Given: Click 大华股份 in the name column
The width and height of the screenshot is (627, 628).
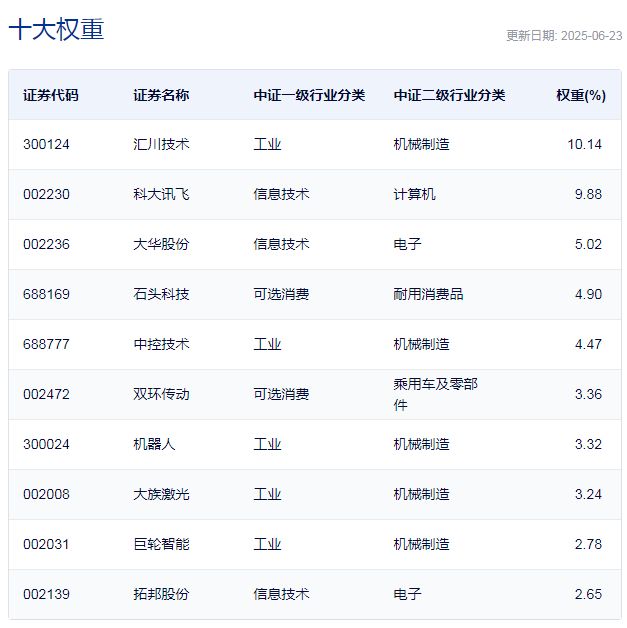Looking at the screenshot, I should 161,244.
